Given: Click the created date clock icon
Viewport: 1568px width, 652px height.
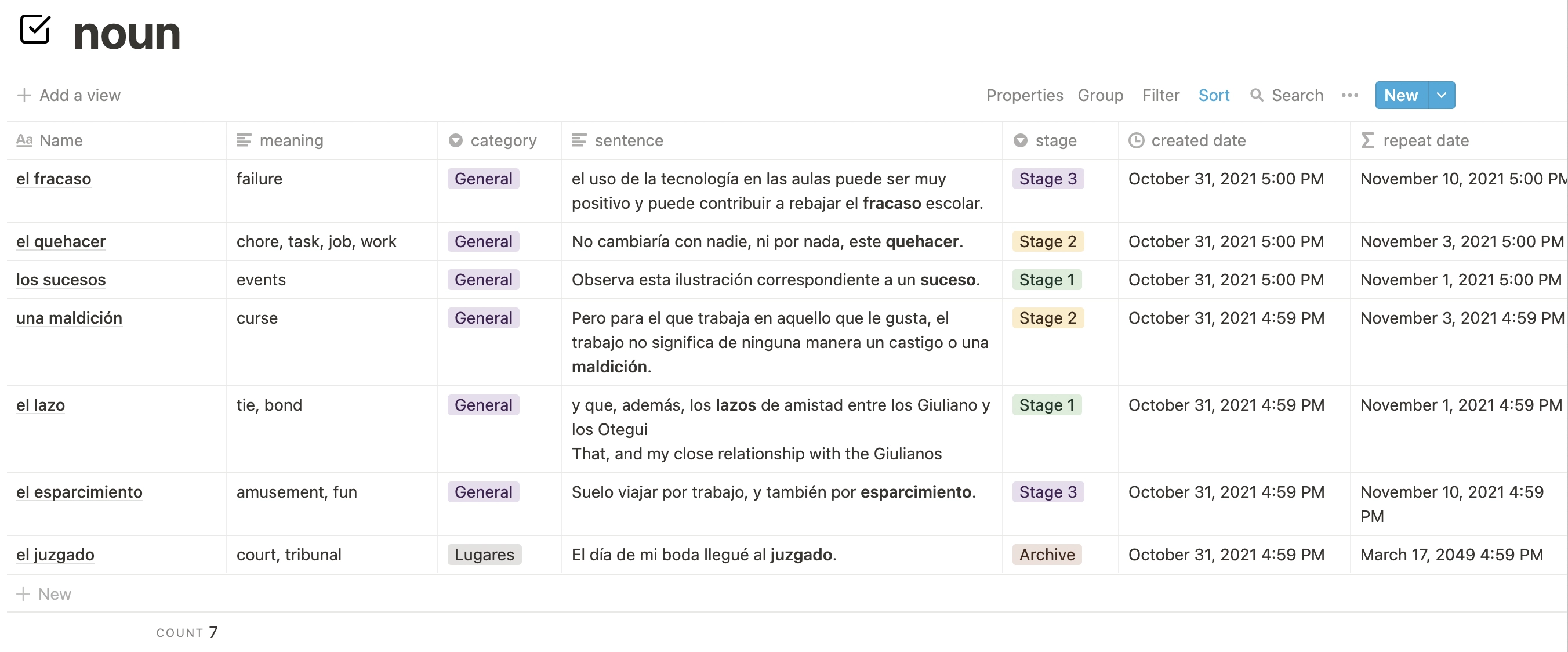Looking at the screenshot, I should tap(1135, 140).
